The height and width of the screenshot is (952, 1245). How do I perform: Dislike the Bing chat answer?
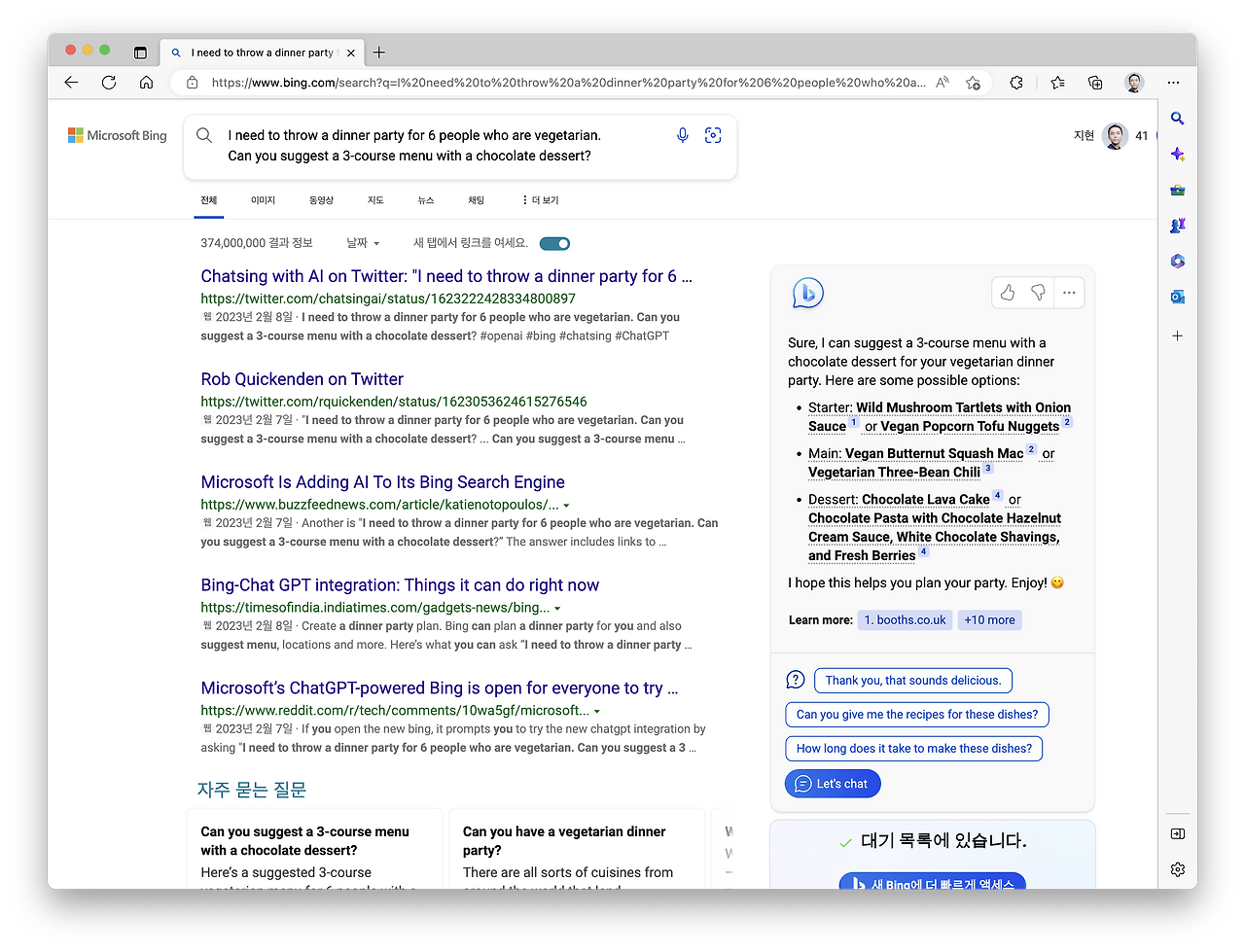pos(1038,293)
